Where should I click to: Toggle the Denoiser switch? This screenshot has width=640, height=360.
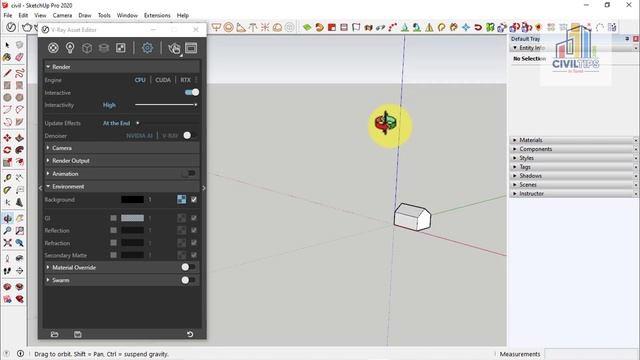point(190,136)
